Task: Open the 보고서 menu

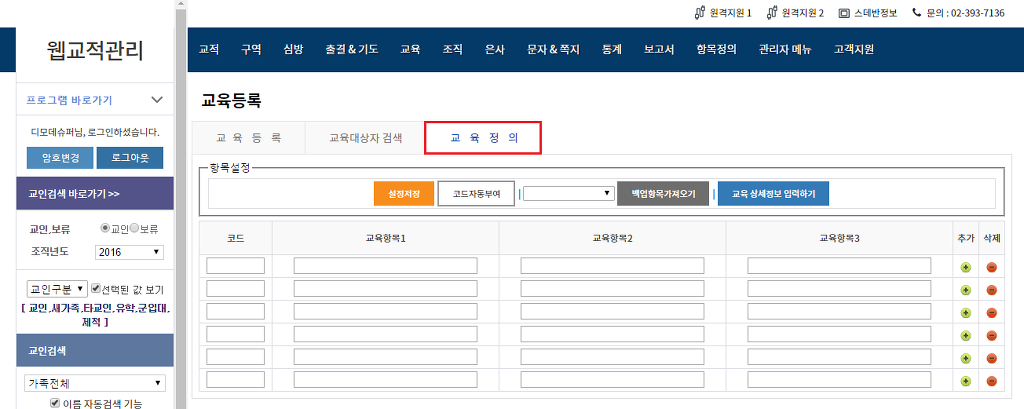Action: pos(659,49)
